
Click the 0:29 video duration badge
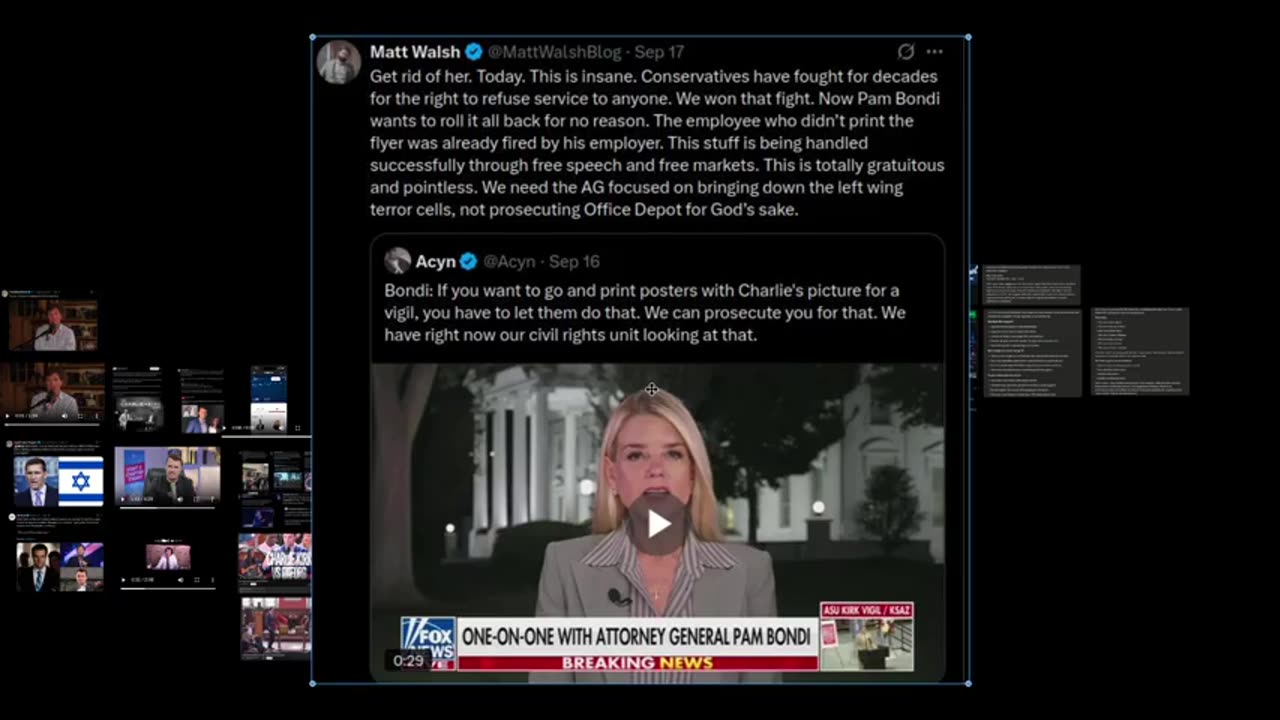408,661
